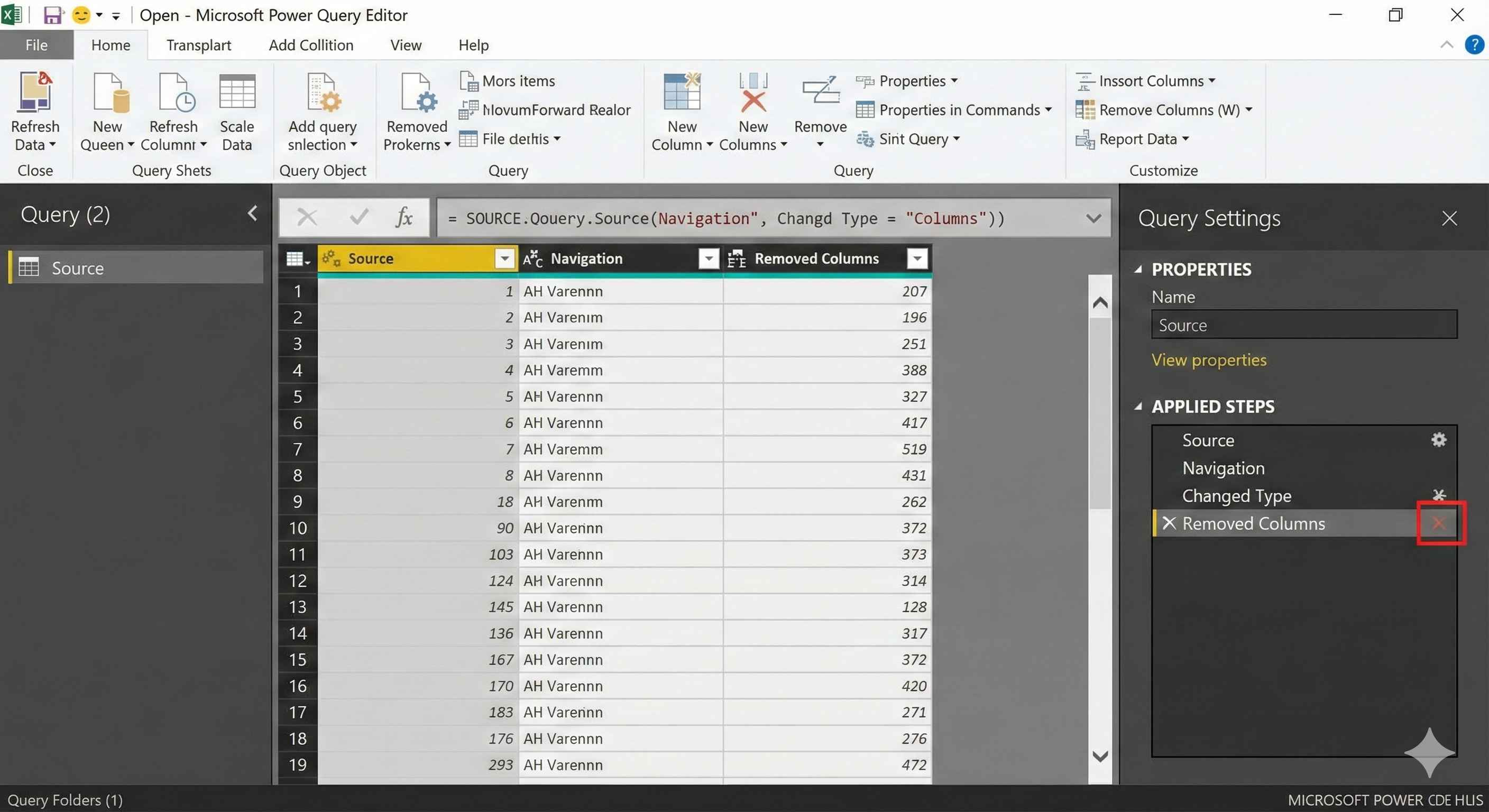Image resolution: width=1489 pixels, height=812 pixels.
Task: Switch to the Transplart tab
Action: 198,45
